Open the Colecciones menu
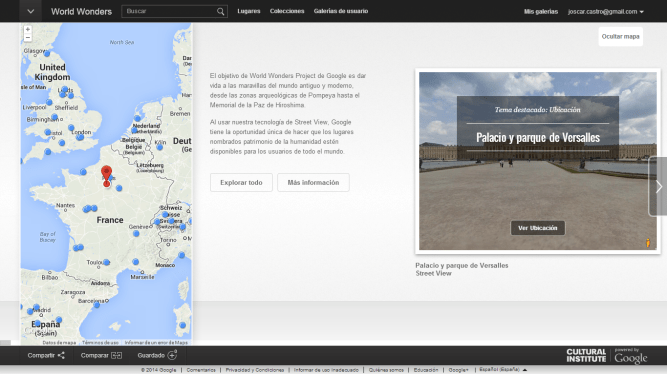 pos(287,11)
